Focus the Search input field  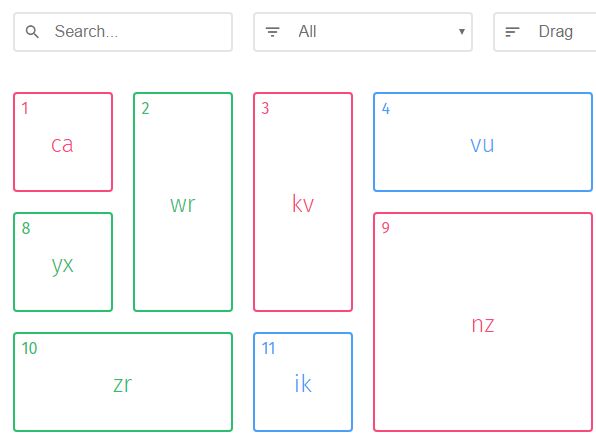123,32
